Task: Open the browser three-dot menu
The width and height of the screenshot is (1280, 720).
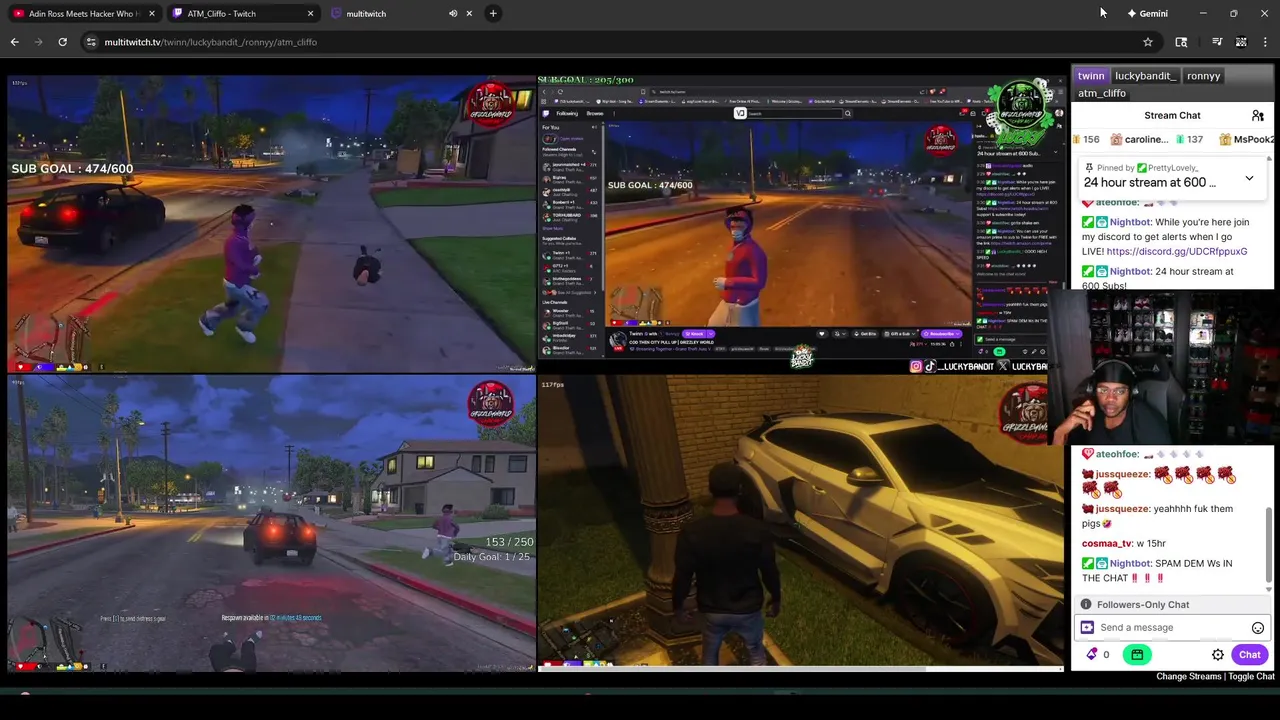Action: tap(1265, 42)
